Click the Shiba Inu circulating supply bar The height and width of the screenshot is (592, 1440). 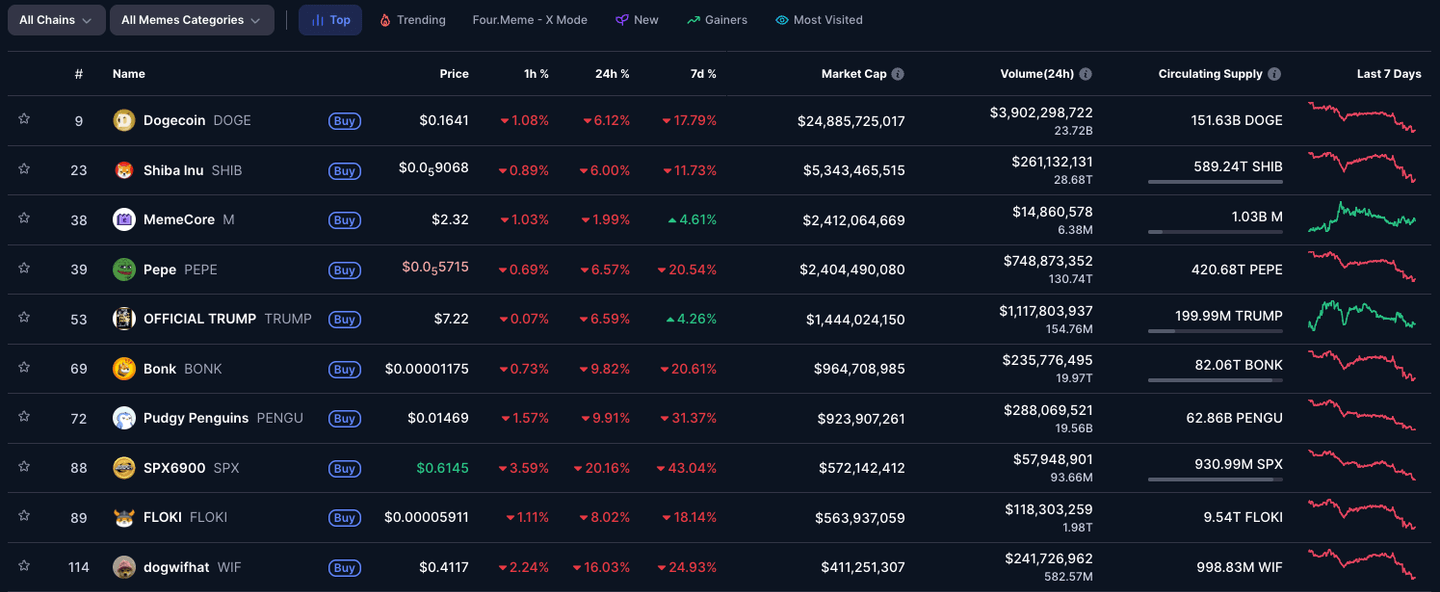pyautogui.click(x=1215, y=182)
